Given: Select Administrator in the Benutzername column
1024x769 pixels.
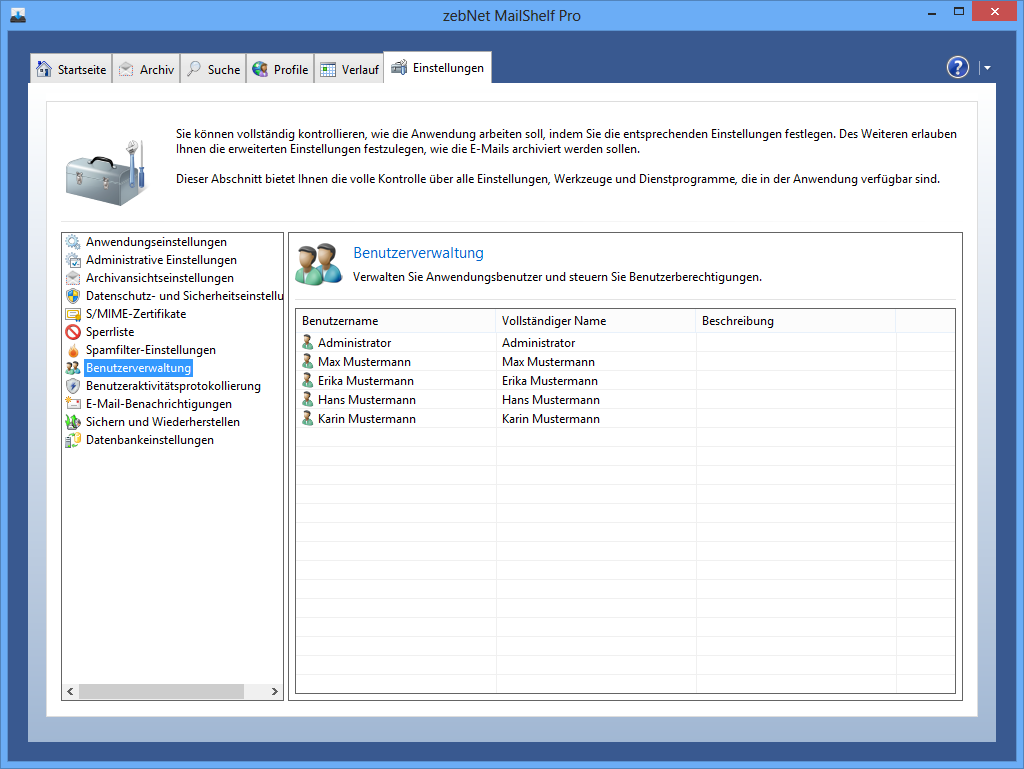Looking at the screenshot, I should pyautogui.click(x=355, y=343).
